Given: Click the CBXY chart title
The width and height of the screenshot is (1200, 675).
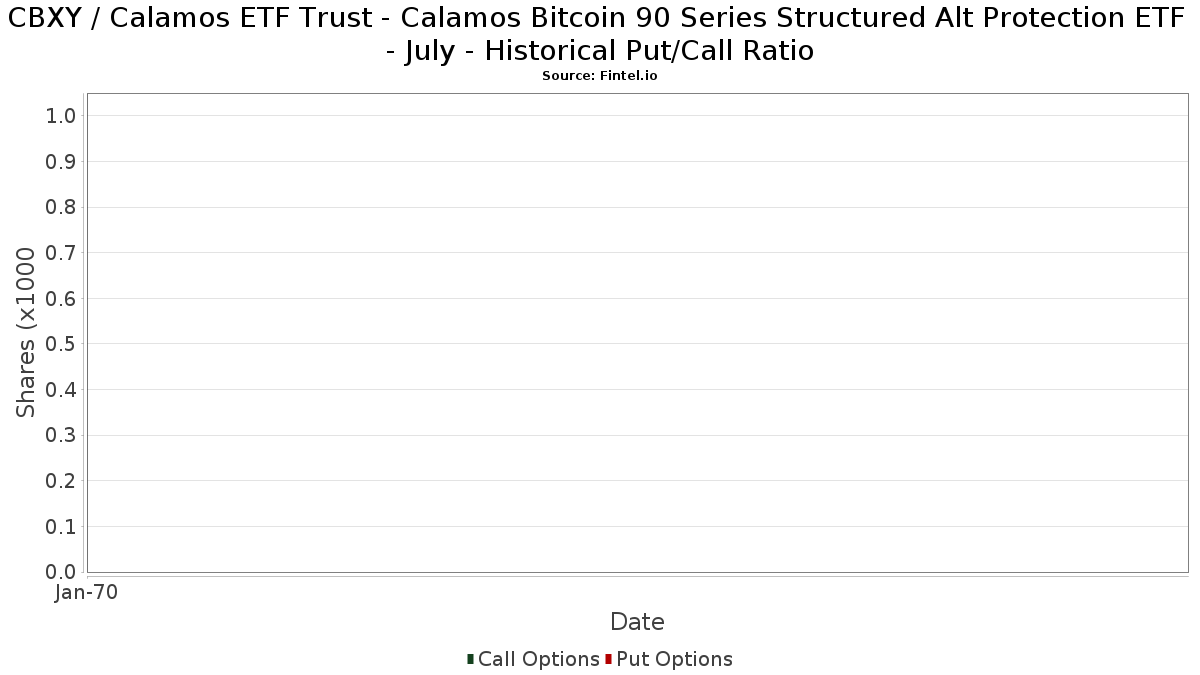Looking at the screenshot, I should [x=600, y=34].
